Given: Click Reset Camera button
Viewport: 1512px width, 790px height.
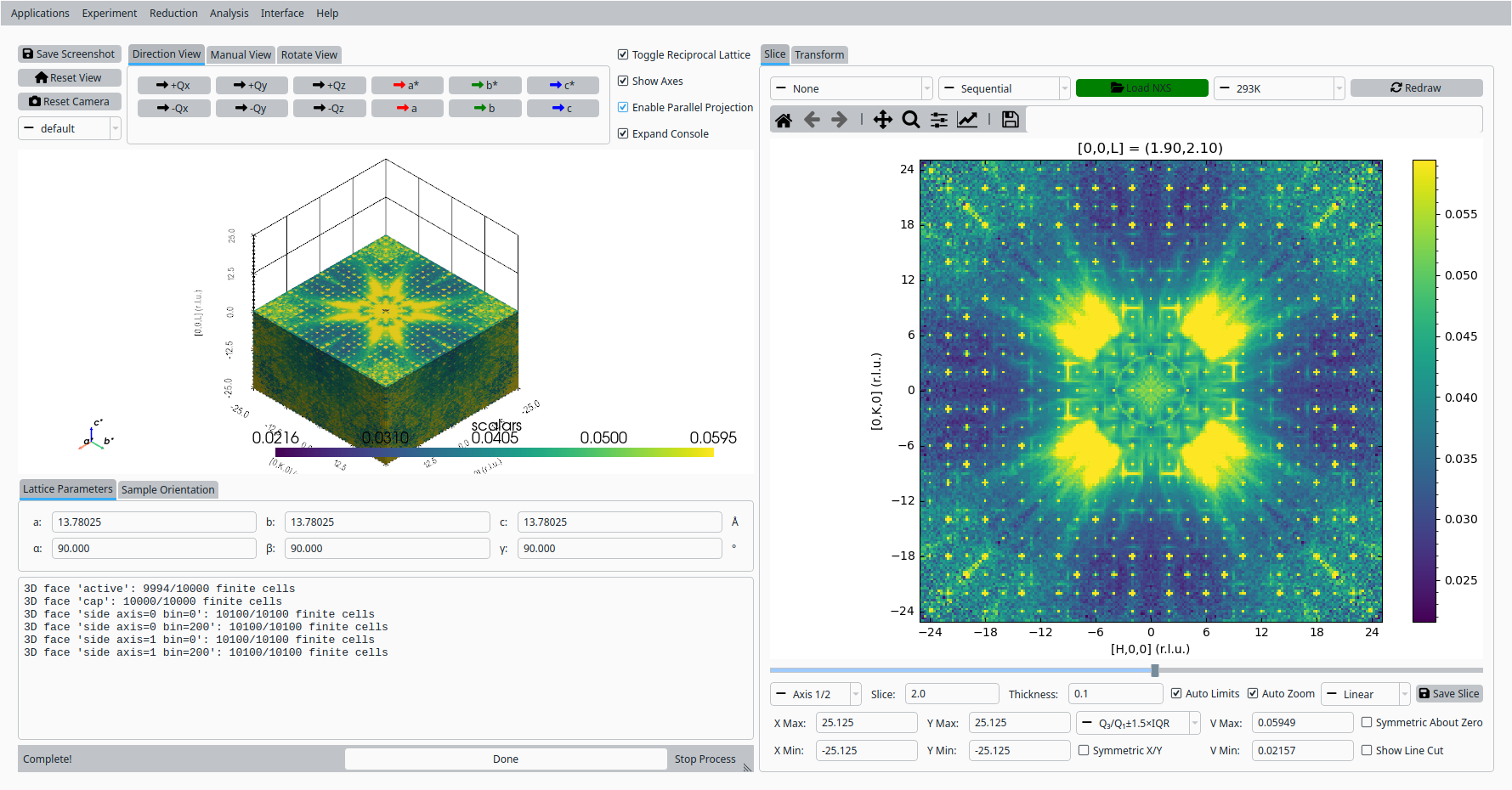Looking at the screenshot, I should pos(69,101).
